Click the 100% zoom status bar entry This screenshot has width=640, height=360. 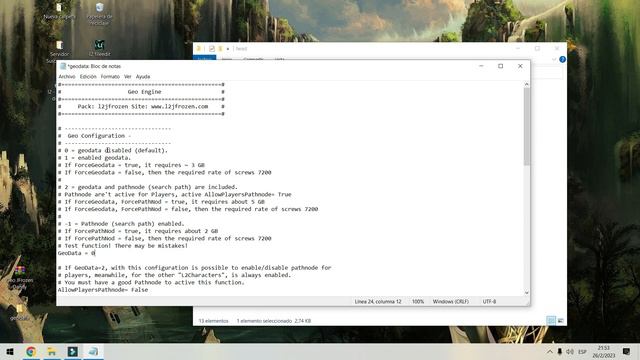tap(418, 302)
